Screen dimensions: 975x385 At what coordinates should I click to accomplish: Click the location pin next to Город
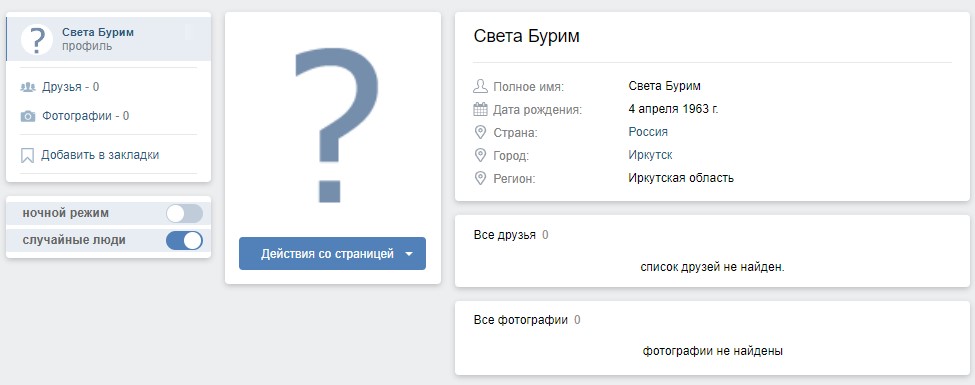[480, 155]
